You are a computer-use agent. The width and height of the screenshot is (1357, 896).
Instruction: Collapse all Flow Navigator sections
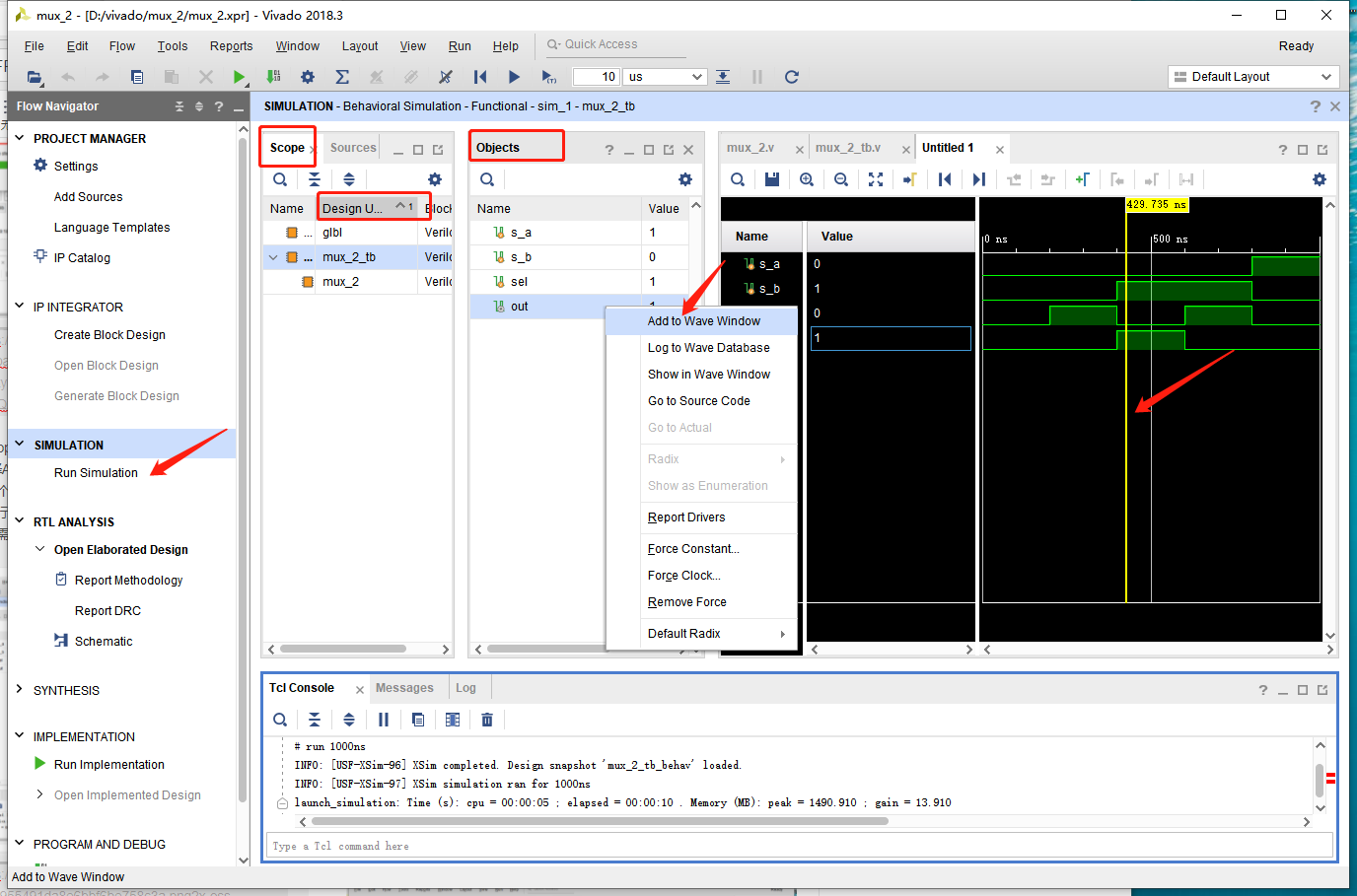(179, 106)
